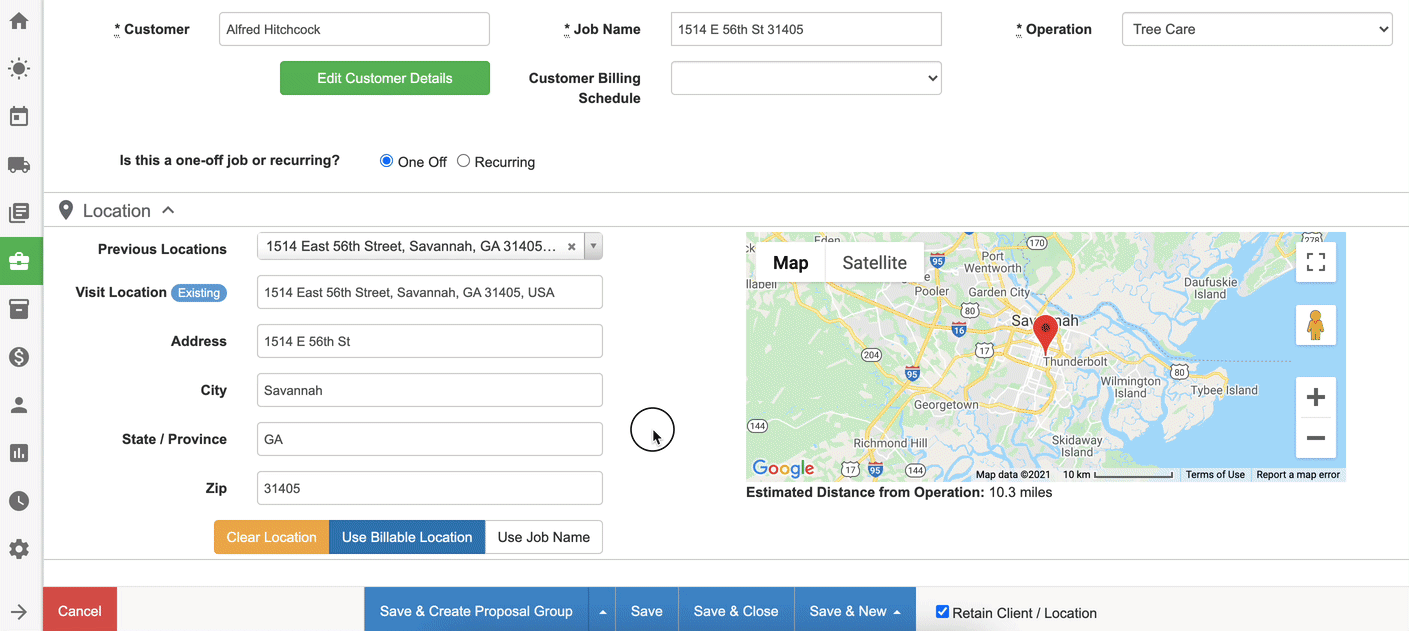Open the calendar sidebar icon
This screenshot has height=631, width=1409.
(19, 117)
